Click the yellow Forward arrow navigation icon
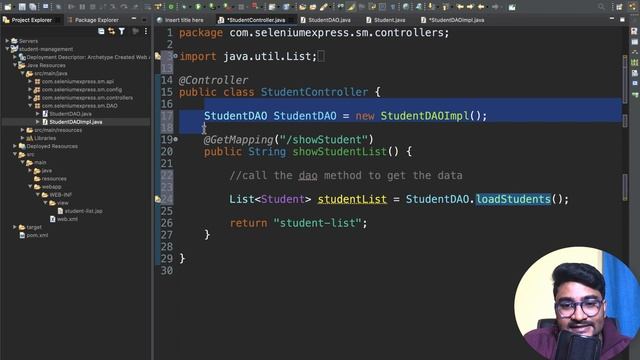The height and width of the screenshot is (360, 640). coord(470,7)
